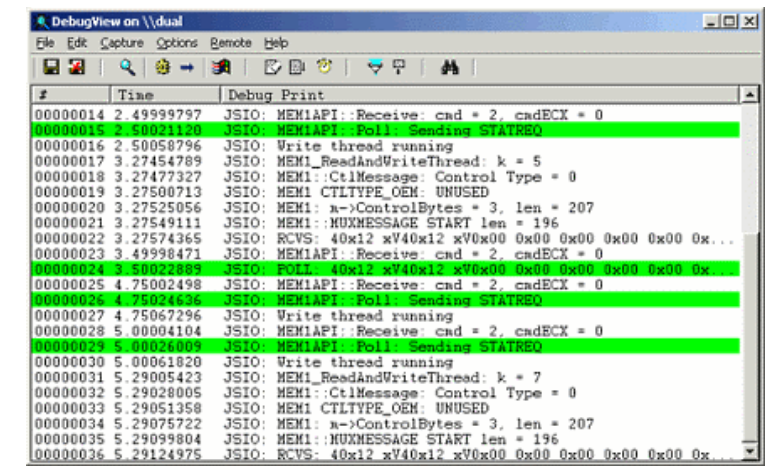Select row 00000033 CTLTYPE_OEM UNUSED
Screen dimensions: 774x471
[386, 408]
